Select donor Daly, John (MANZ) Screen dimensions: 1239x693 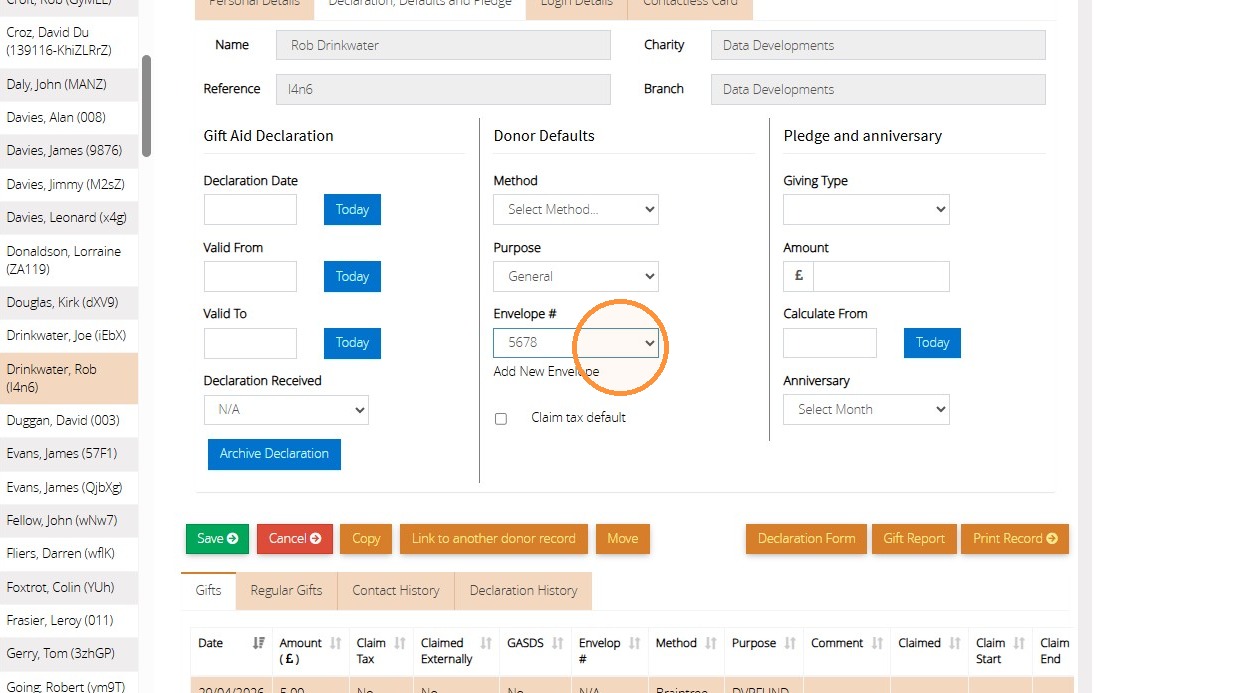point(69,84)
